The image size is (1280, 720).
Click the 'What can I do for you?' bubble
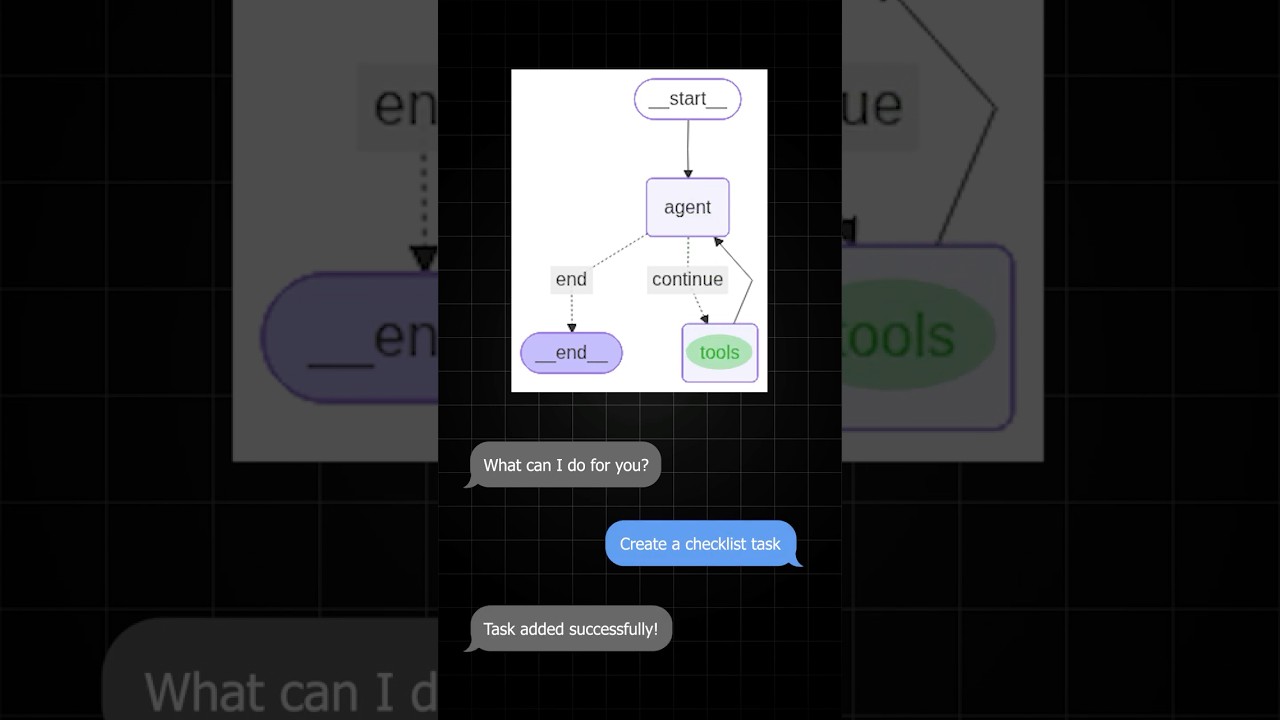566,465
